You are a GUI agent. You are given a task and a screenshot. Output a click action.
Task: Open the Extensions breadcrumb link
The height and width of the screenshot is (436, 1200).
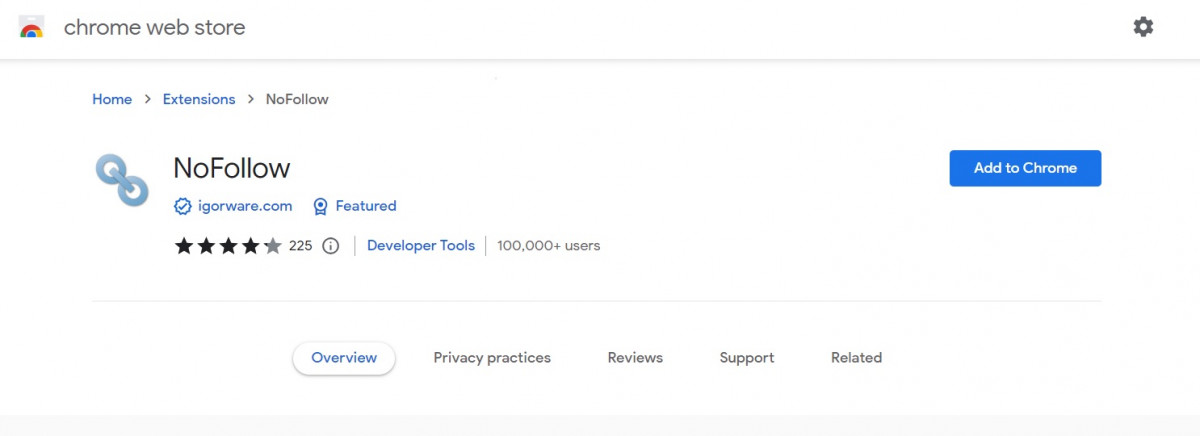pyautogui.click(x=199, y=99)
